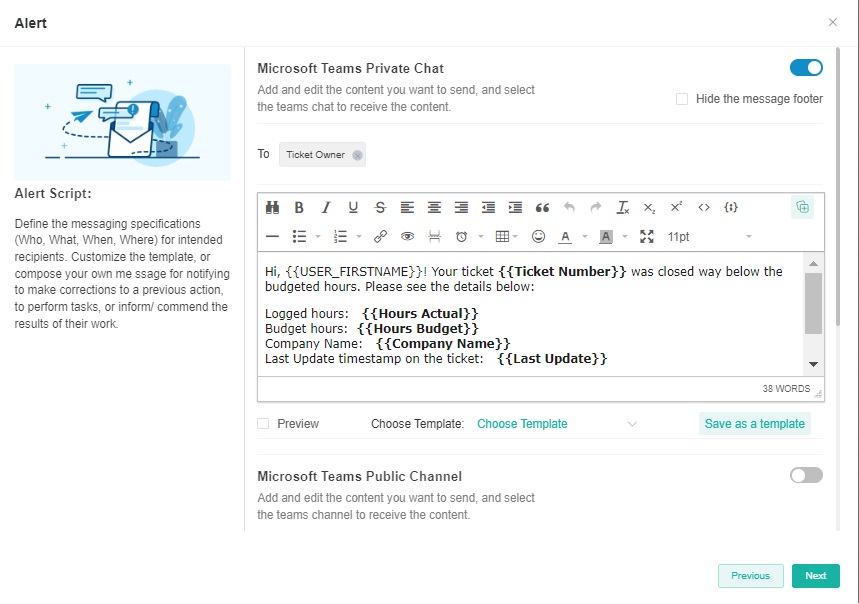Enable Microsoft Teams Public Channel toggle
Screen dimensions: 859x604
806,475
